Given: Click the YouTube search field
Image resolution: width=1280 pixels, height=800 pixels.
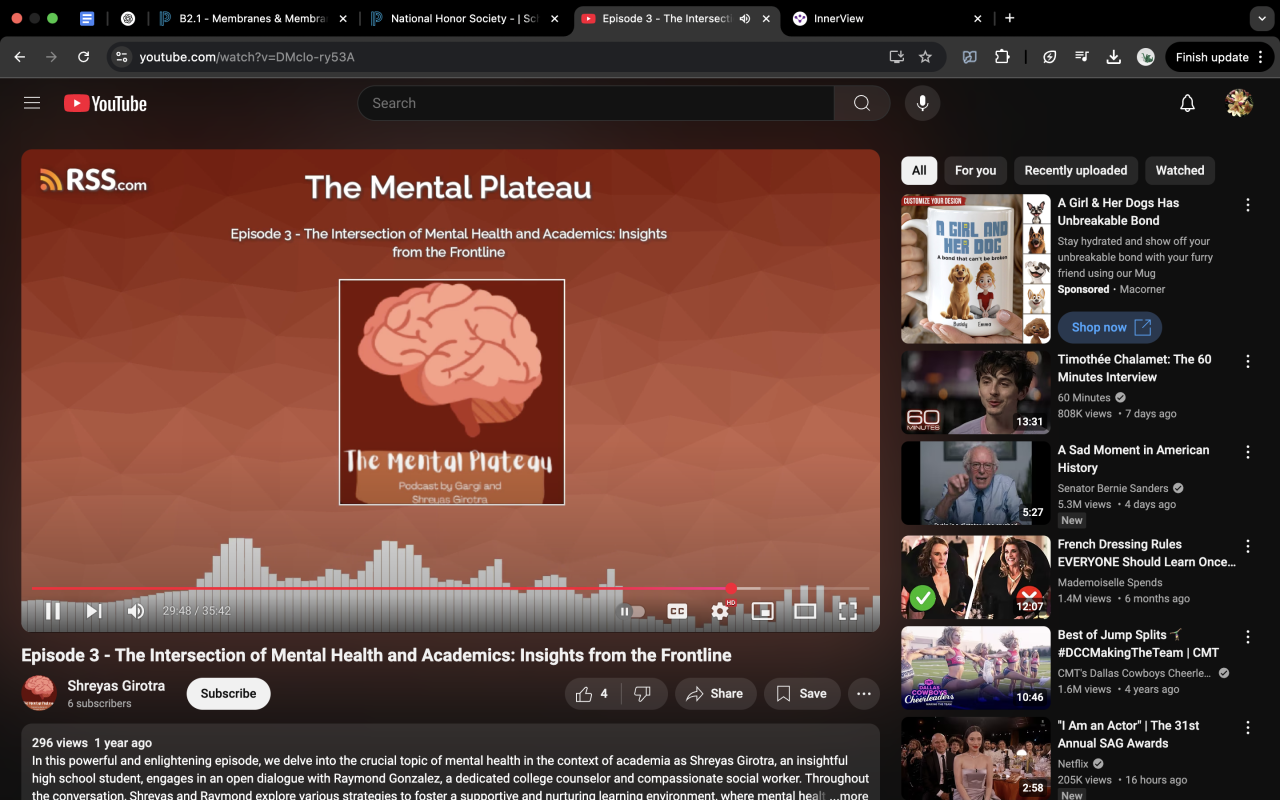Looking at the screenshot, I should point(596,103).
